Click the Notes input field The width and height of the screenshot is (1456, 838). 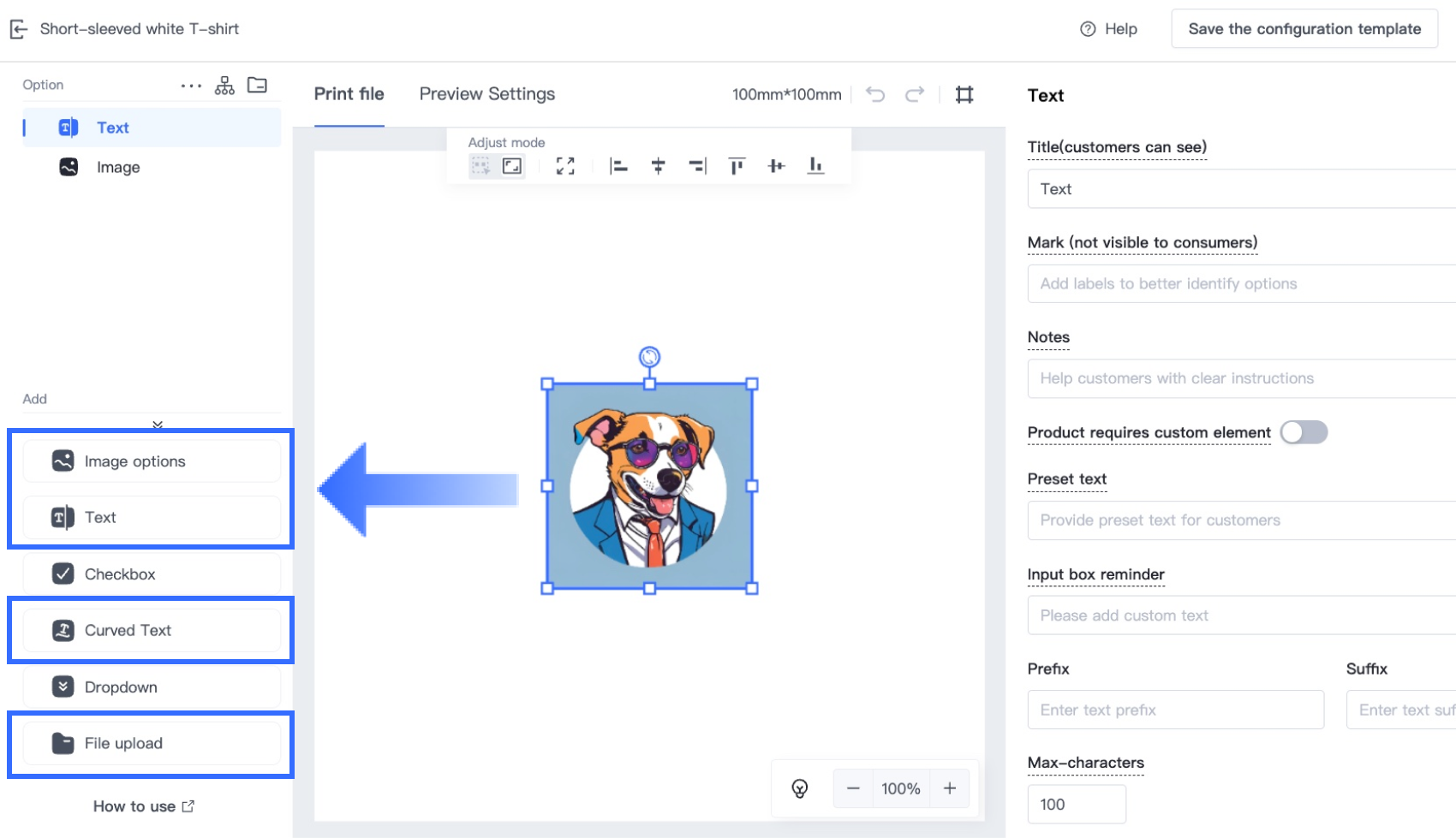(x=1242, y=378)
